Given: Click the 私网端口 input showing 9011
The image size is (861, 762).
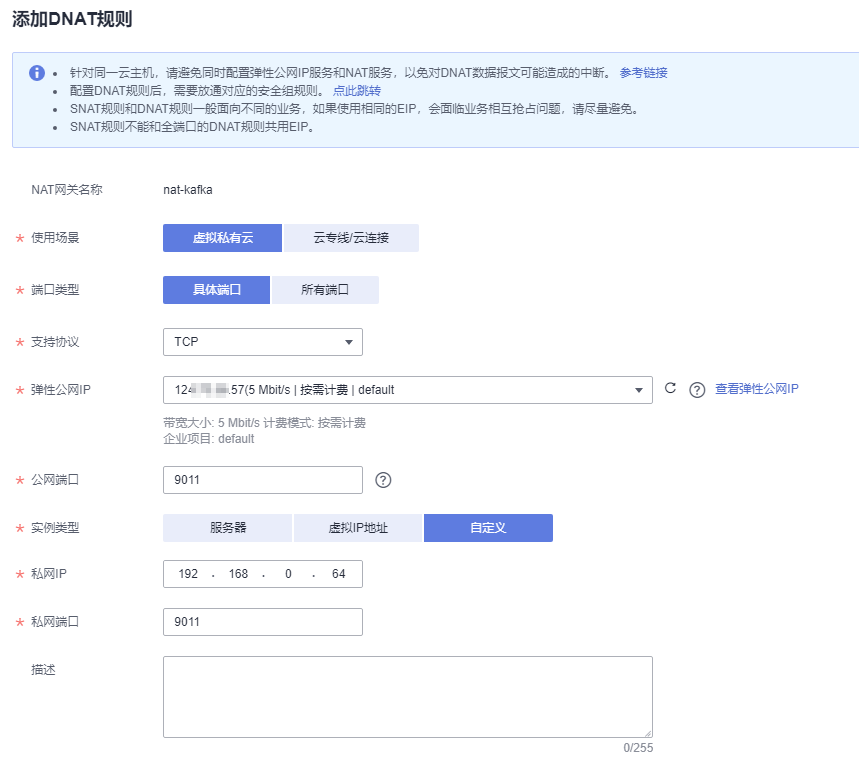Looking at the screenshot, I should 263,621.
